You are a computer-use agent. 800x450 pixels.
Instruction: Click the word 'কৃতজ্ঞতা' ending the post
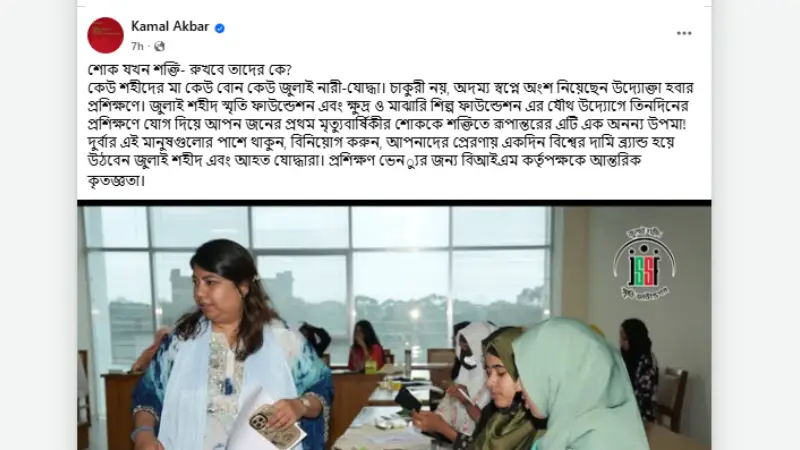point(116,180)
